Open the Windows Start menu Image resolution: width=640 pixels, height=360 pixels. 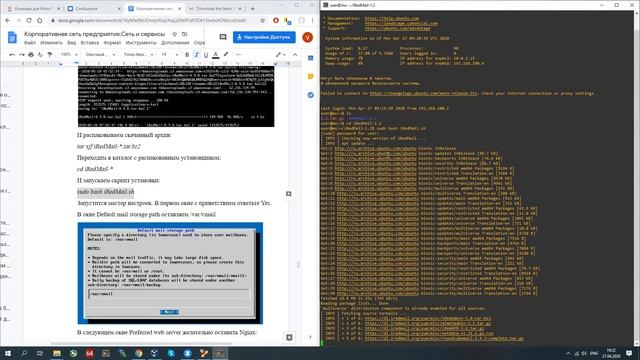pos(8,353)
